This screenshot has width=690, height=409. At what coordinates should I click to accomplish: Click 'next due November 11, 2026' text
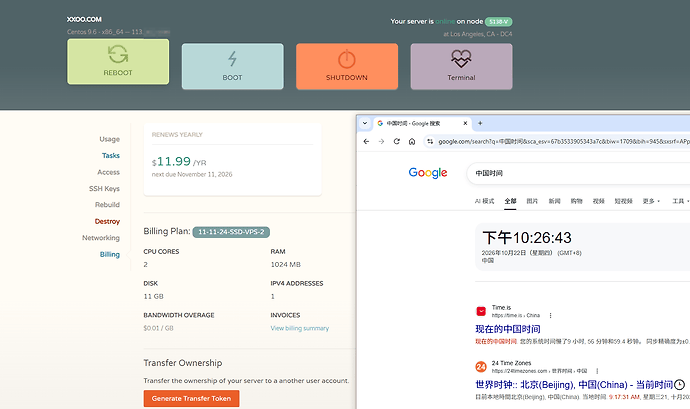[x=192, y=174]
